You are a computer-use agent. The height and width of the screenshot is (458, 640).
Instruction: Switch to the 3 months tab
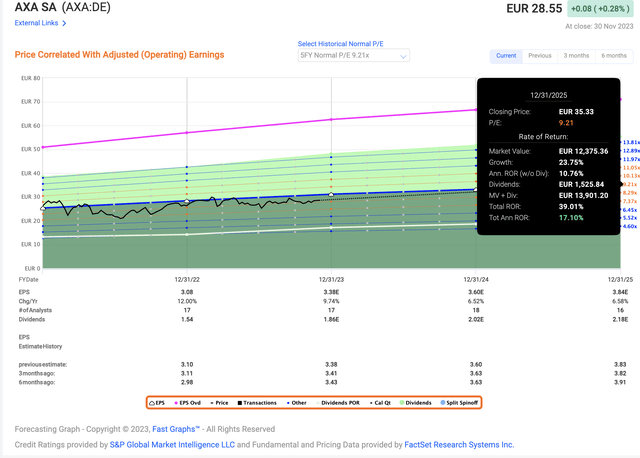tap(576, 56)
